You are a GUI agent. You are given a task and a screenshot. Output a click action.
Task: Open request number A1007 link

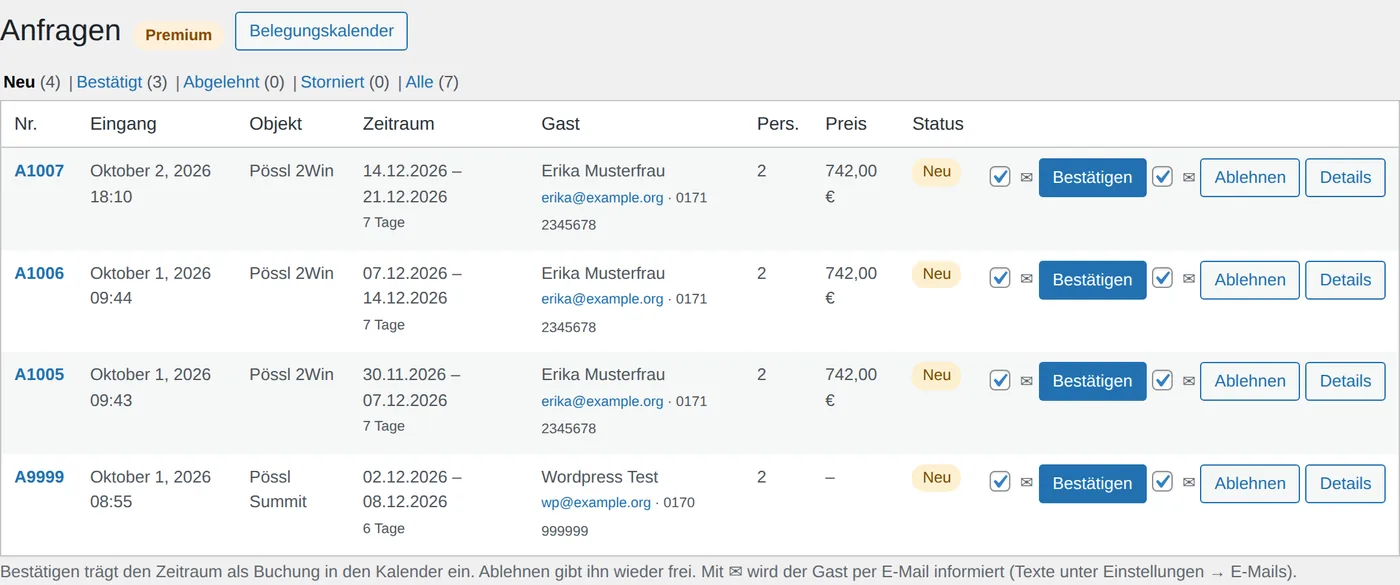point(39,171)
